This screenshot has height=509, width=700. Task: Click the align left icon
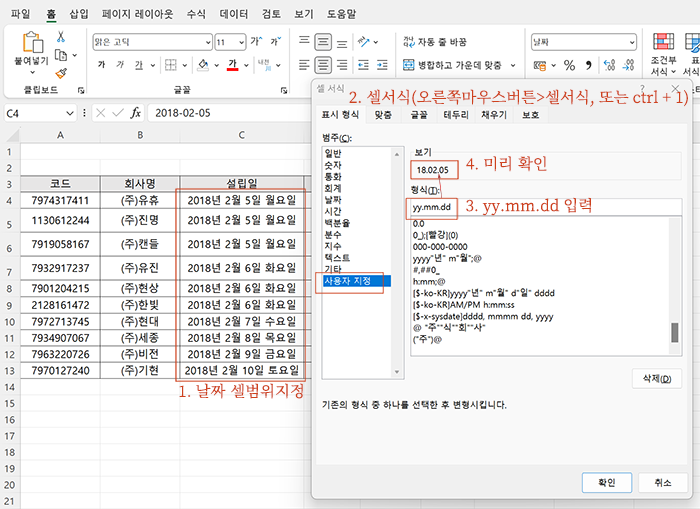304,65
